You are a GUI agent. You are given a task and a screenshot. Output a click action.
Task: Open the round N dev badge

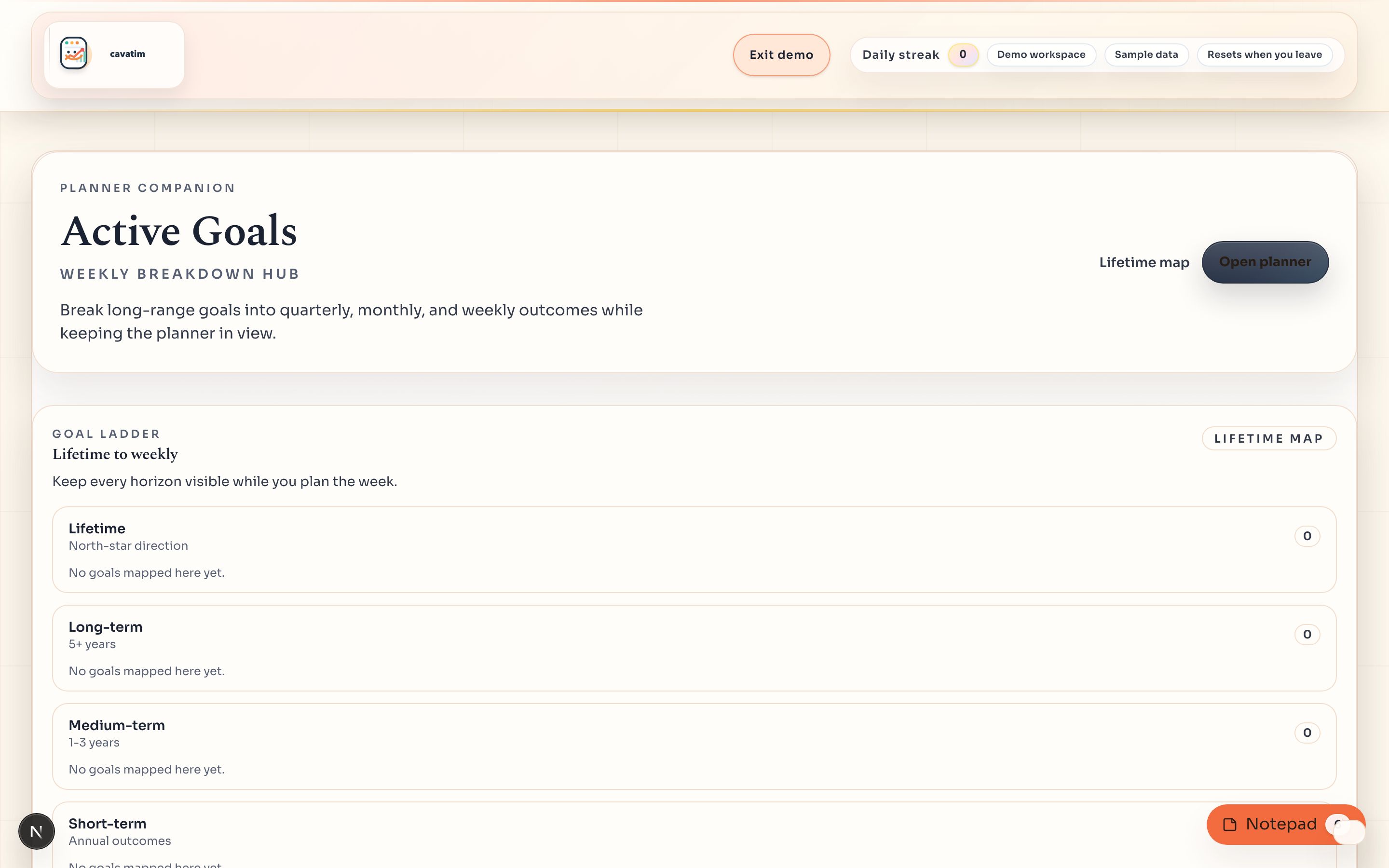(x=36, y=831)
